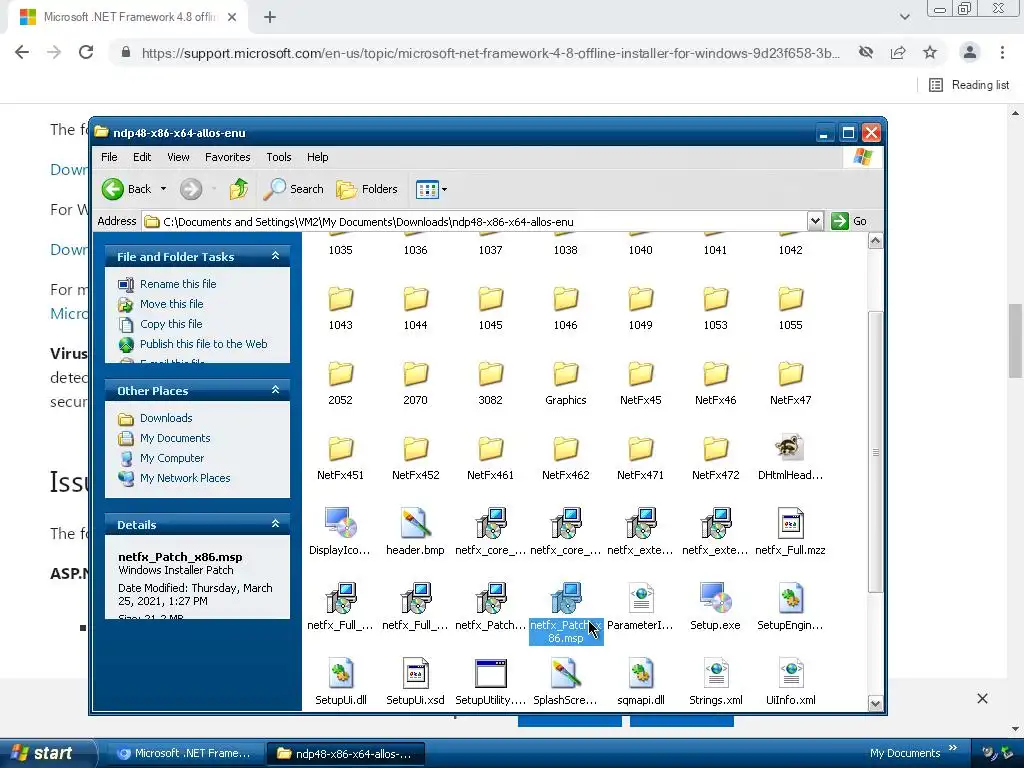The width and height of the screenshot is (1024, 768).
Task: Select the 3082 language folder
Action: [490, 374]
